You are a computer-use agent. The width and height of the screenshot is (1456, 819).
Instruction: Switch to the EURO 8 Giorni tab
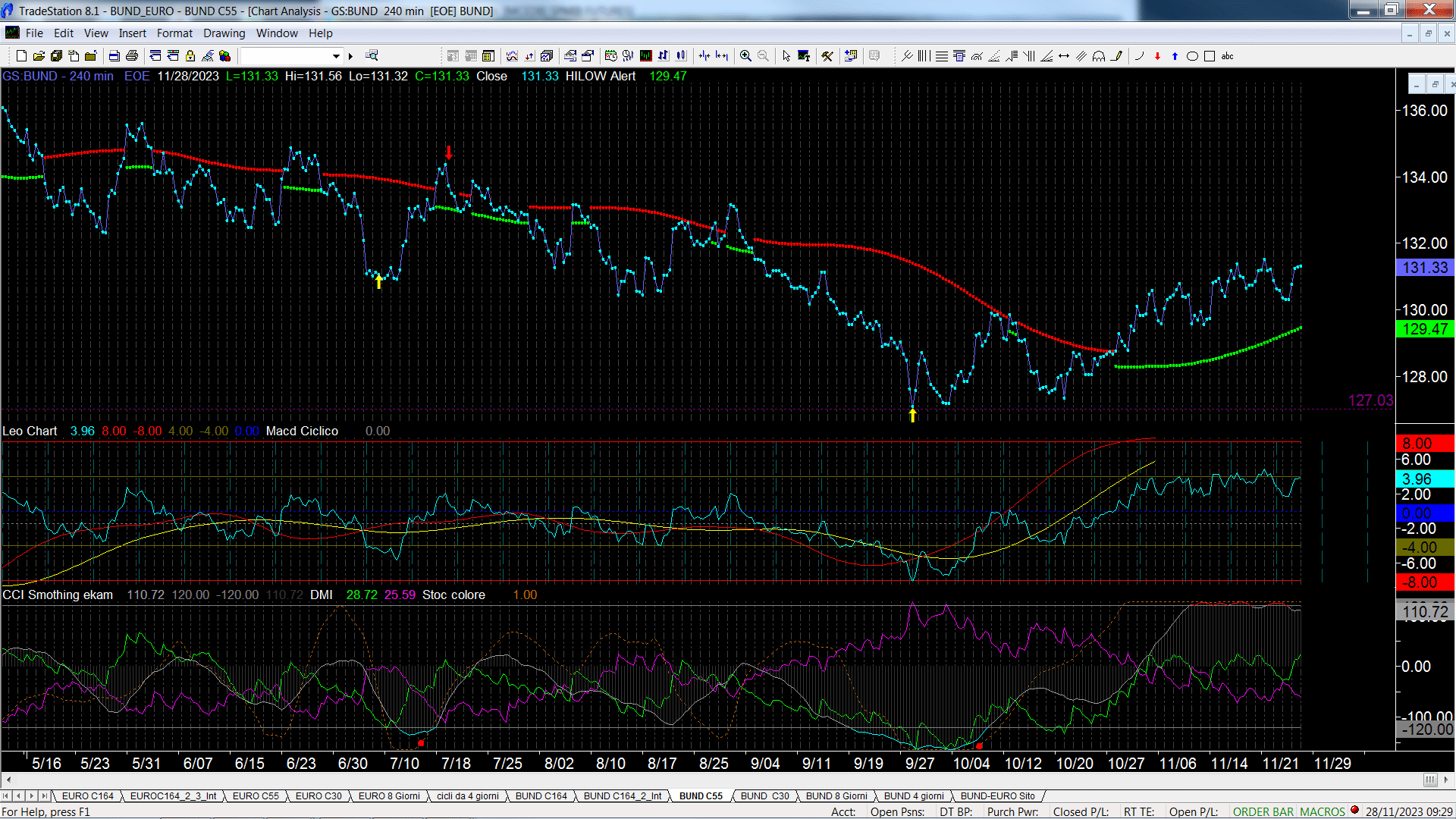pyautogui.click(x=389, y=796)
